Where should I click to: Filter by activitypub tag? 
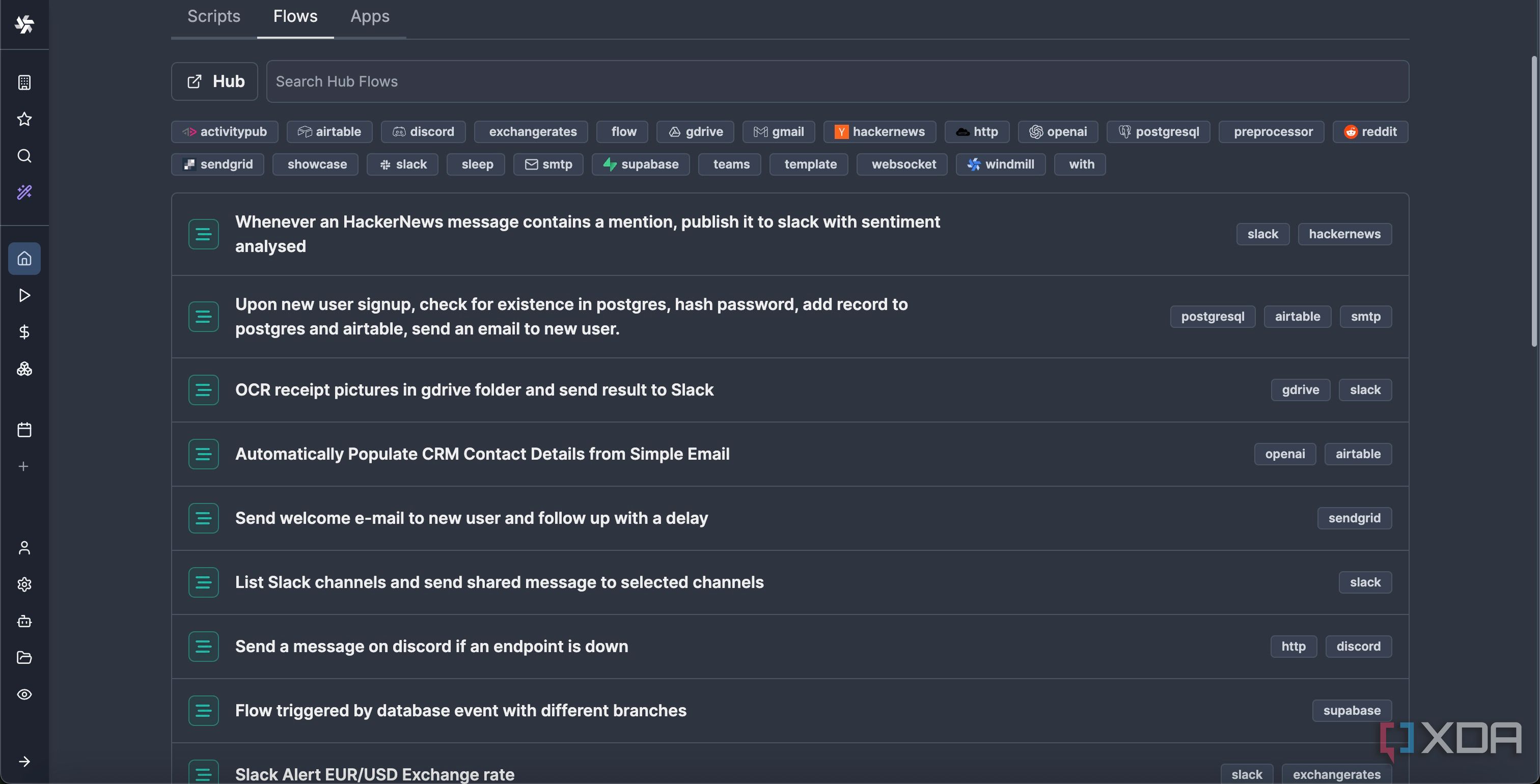225,131
